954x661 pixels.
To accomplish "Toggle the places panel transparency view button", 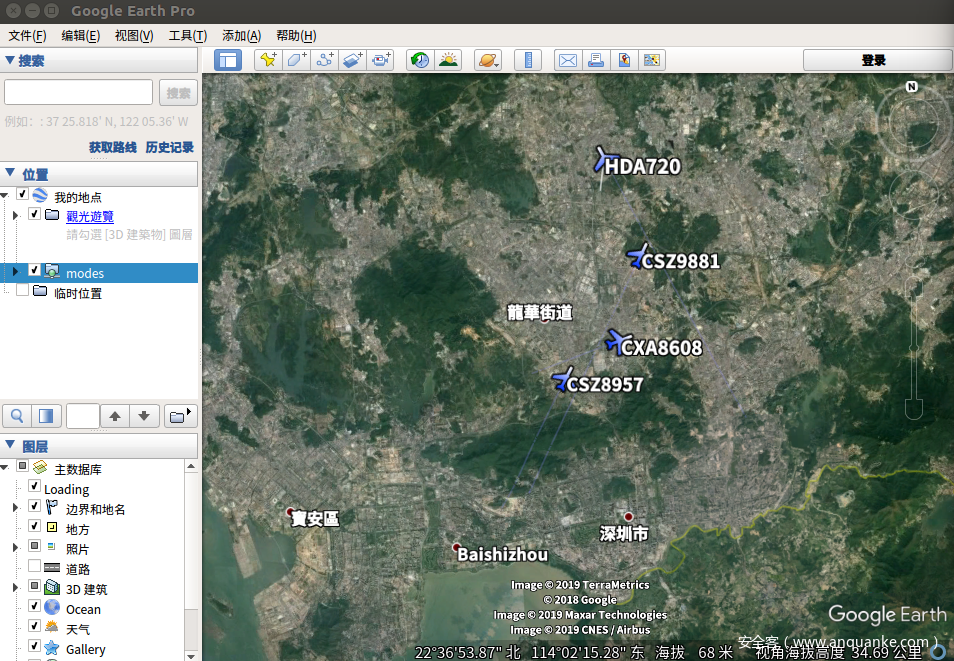I will [46, 416].
